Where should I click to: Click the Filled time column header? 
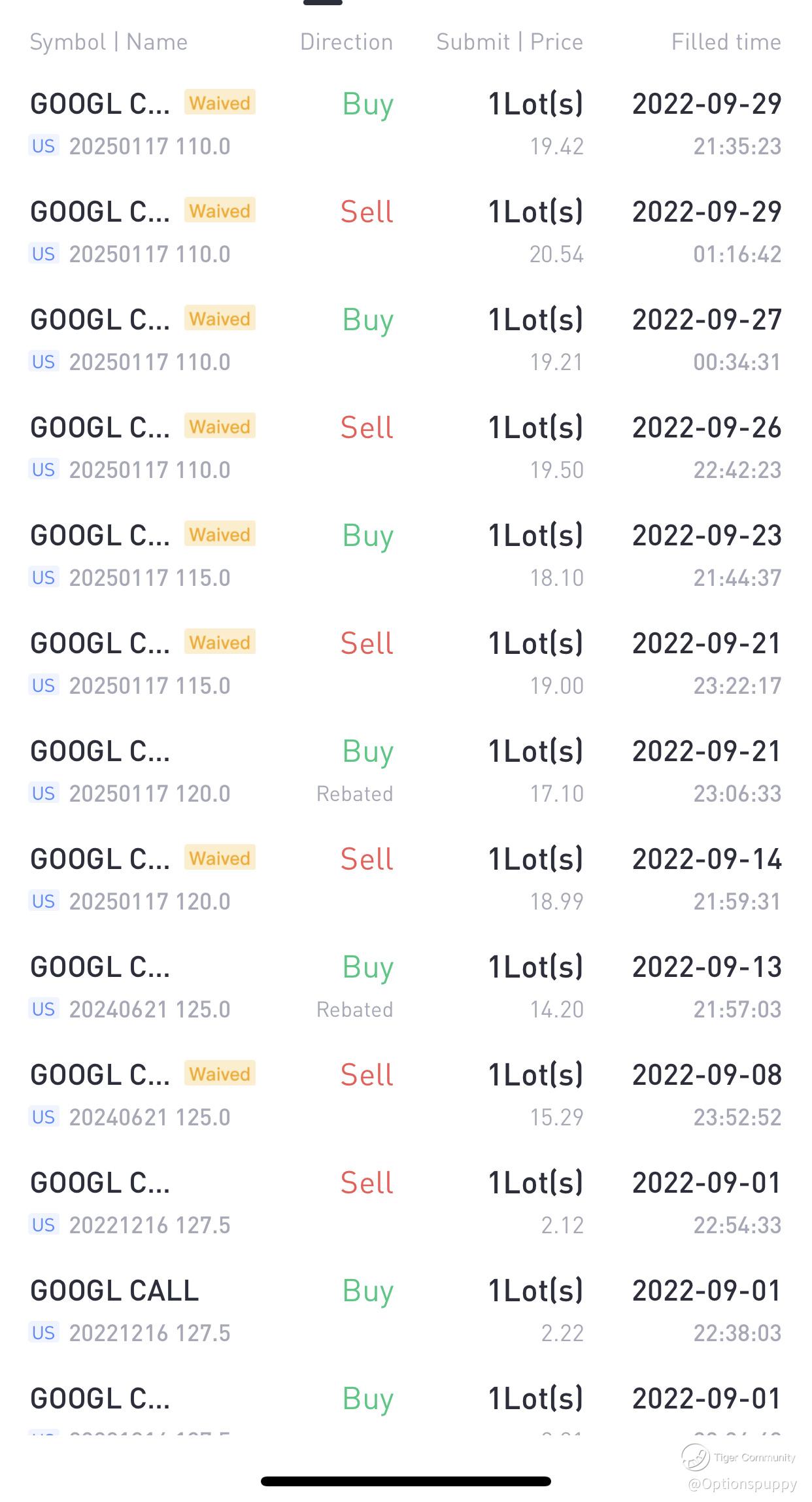[x=726, y=42]
